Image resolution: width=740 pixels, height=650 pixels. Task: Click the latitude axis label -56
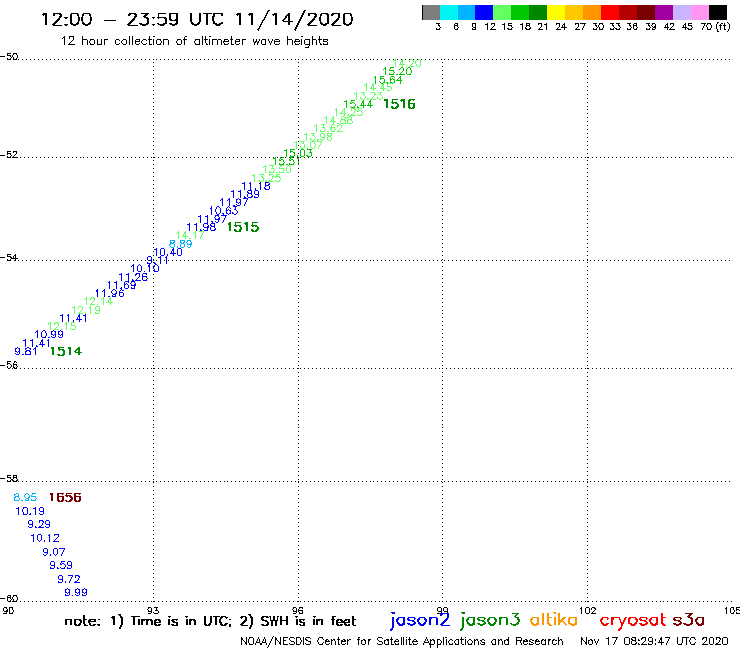tap(9, 365)
